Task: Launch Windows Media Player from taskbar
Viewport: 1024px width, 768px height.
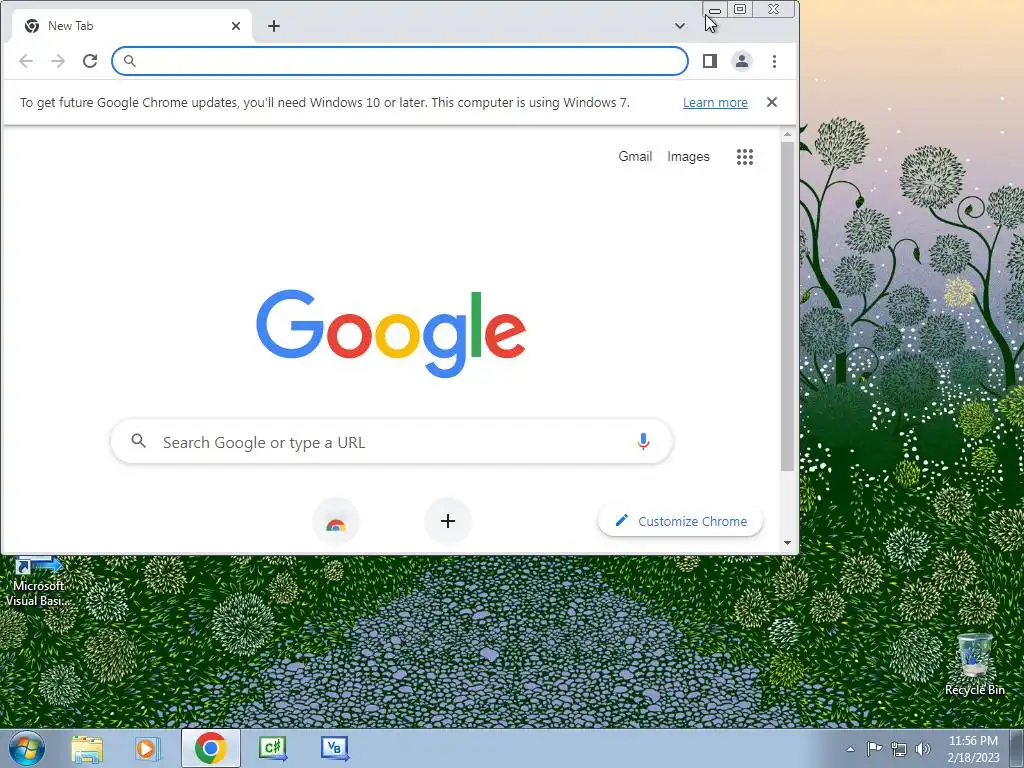Action: tap(148, 748)
